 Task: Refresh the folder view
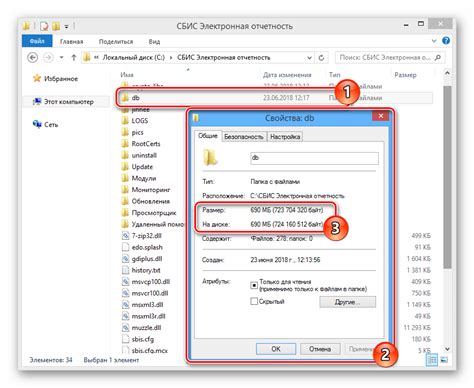[321, 58]
